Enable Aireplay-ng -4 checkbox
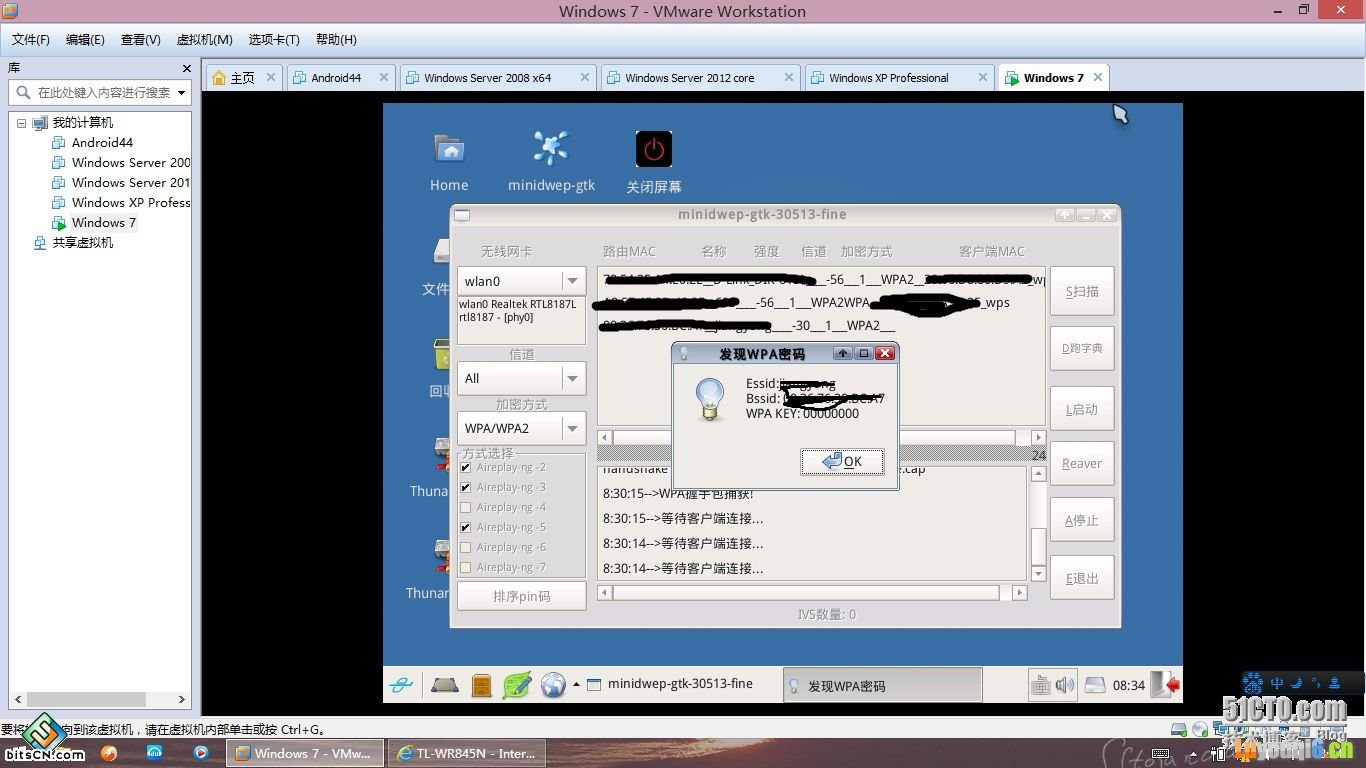The width and height of the screenshot is (1366, 768). 465,507
